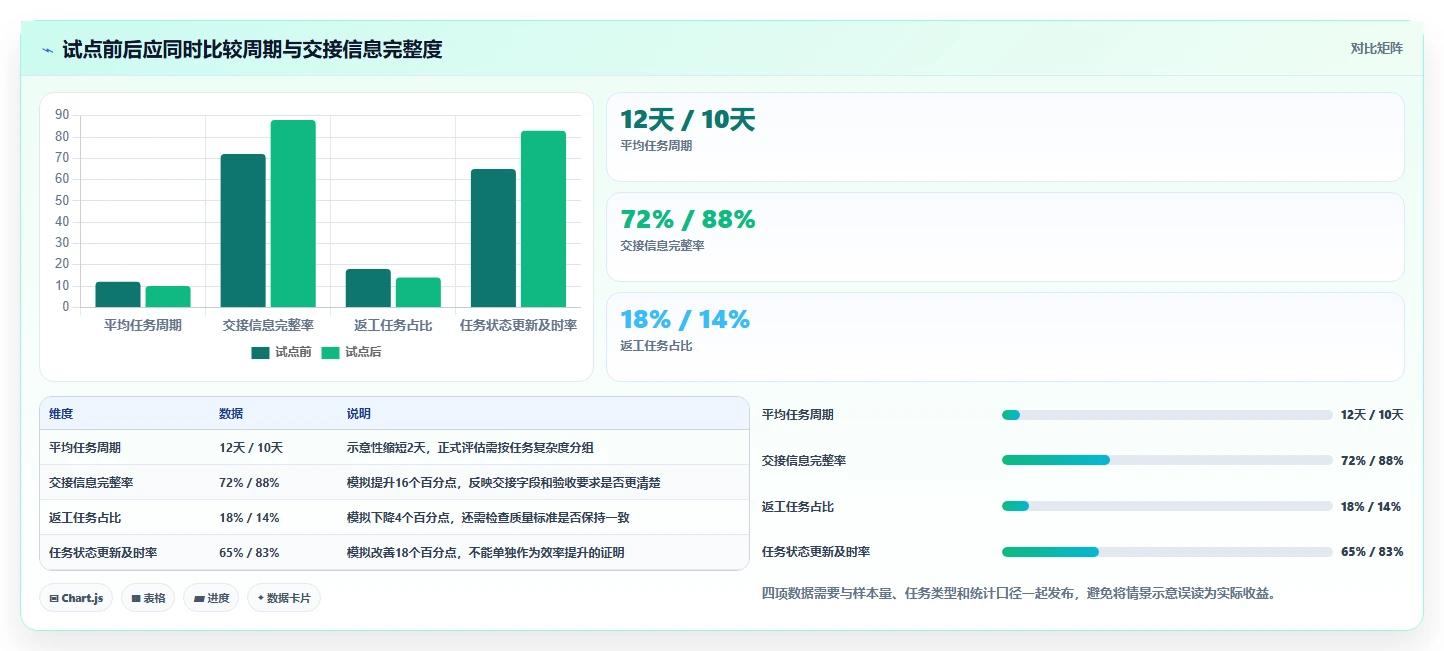Click the 试点前 bar for 返工任务占比

(368, 288)
